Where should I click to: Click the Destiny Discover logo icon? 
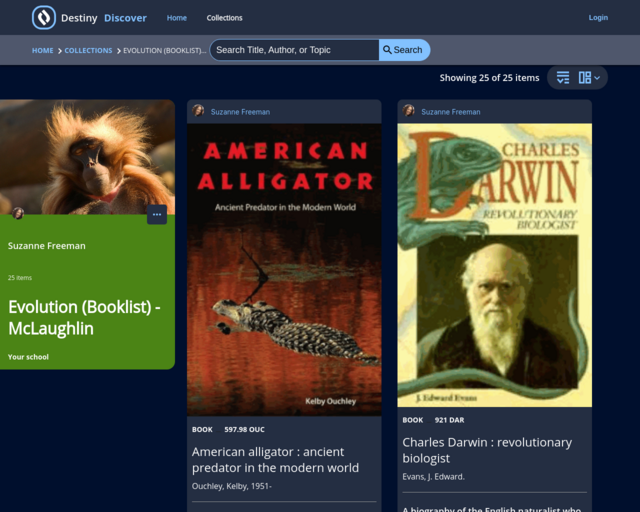[44, 18]
